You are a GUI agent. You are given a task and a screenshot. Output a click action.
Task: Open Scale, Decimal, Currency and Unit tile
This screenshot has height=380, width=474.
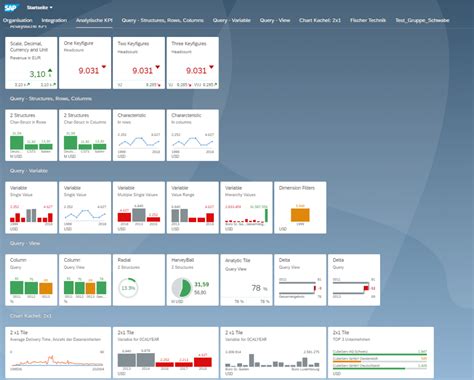coord(31,63)
